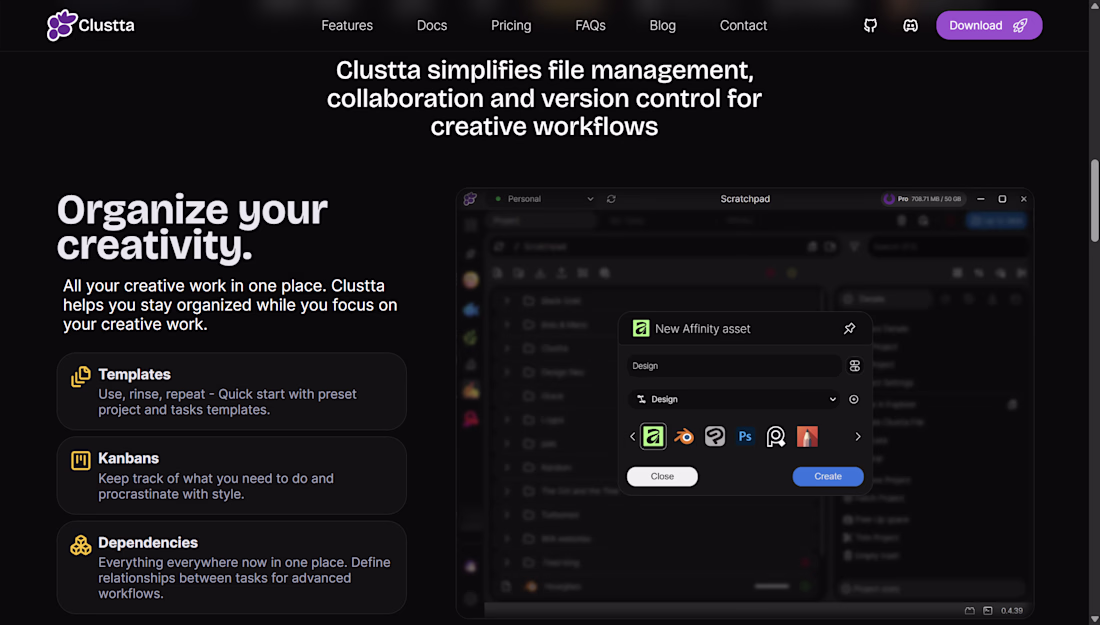Click the Close button in asset dialog
This screenshot has height=625, width=1100.
click(662, 476)
